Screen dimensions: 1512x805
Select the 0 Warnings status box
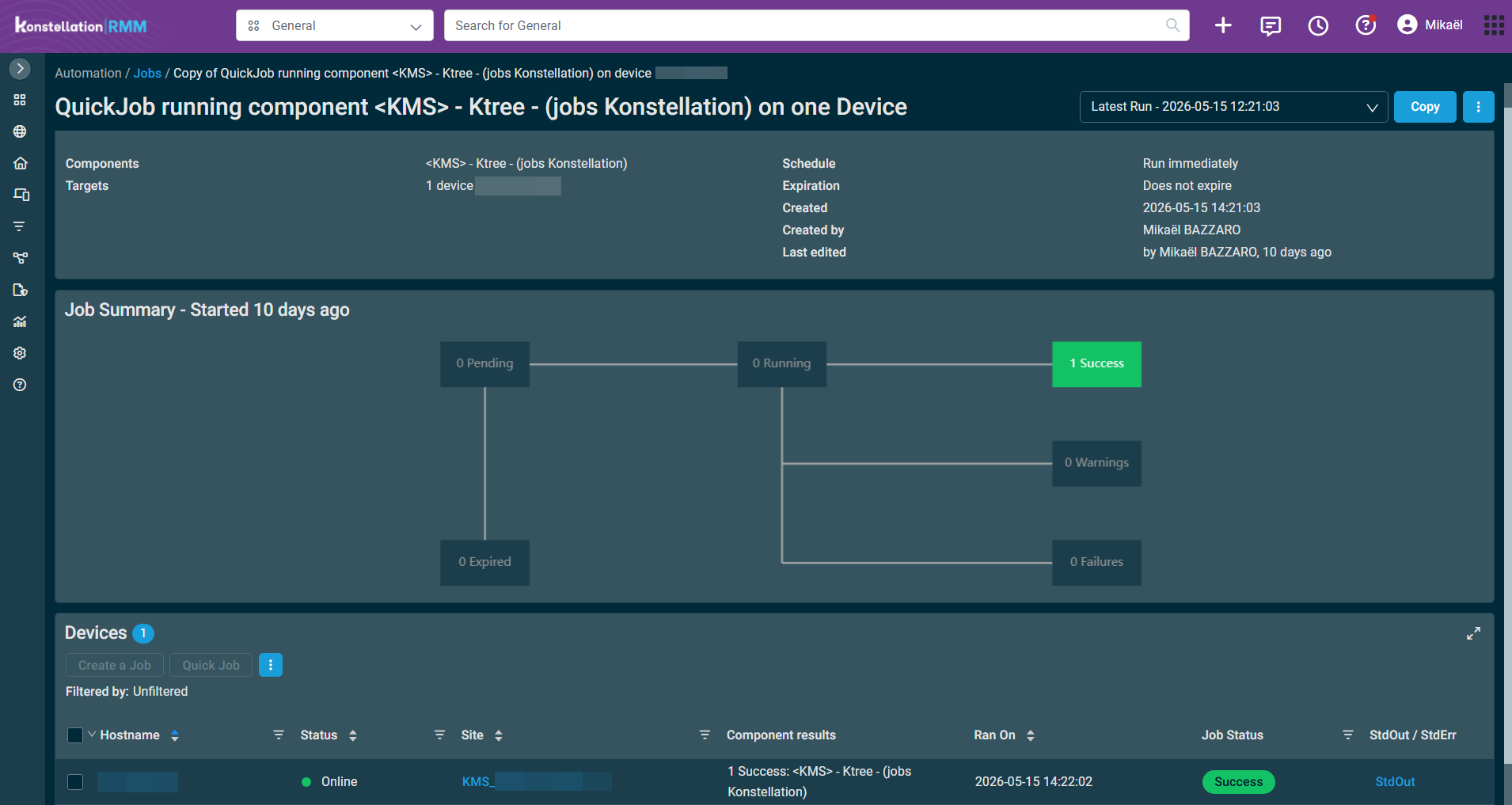(1096, 463)
